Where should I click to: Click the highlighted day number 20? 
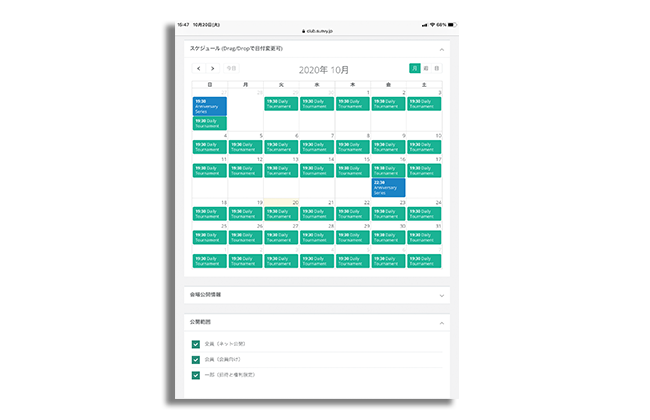coord(295,202)
